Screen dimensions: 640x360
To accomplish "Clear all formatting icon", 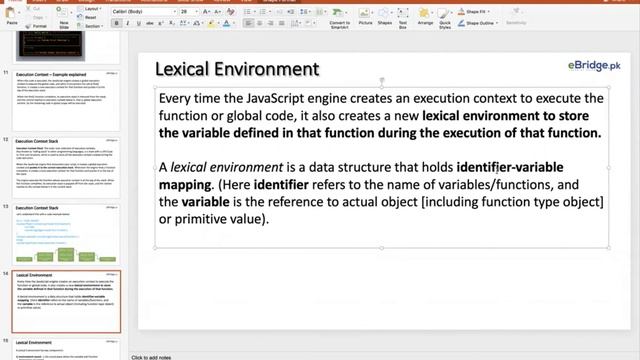I will click(231, 11).
